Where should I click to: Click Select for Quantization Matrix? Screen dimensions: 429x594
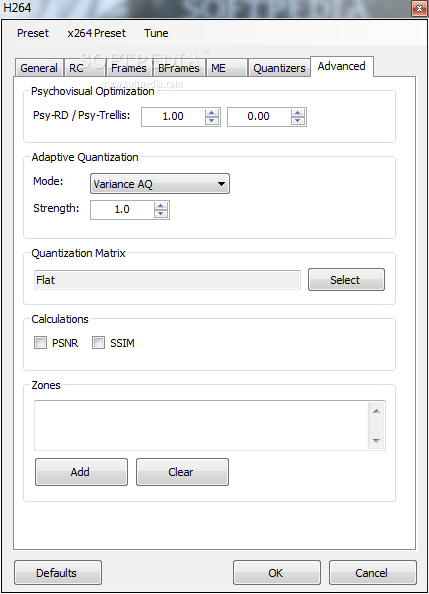[x=346, y=280]
